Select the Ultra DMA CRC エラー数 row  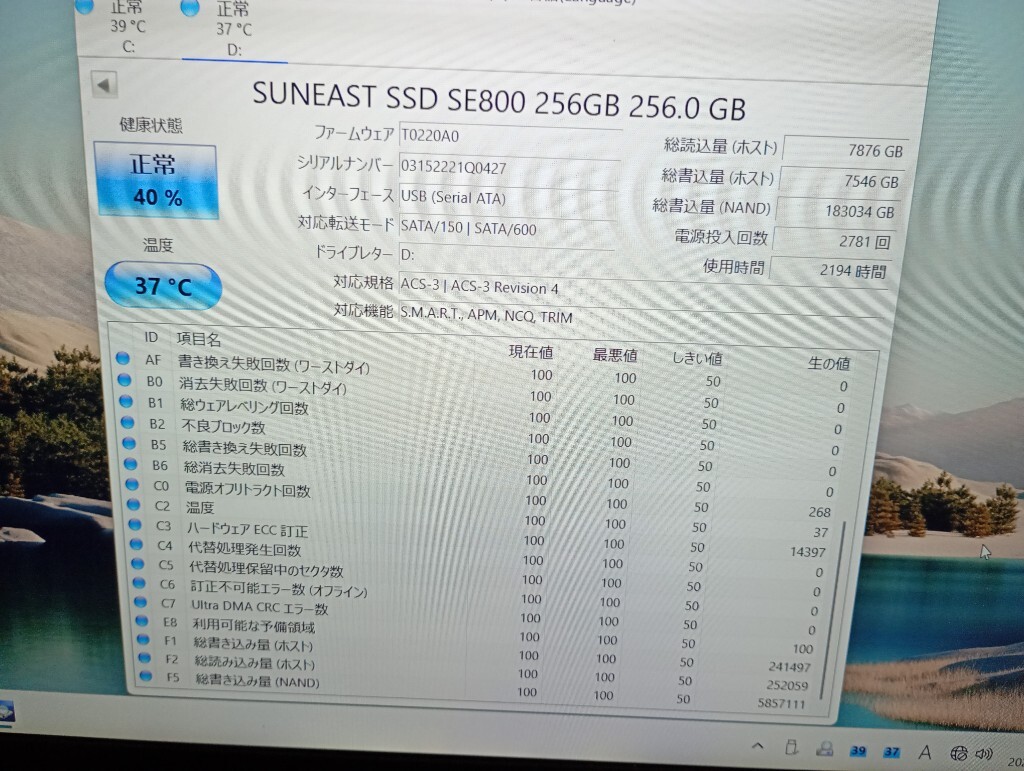click(x=472, y=612)
